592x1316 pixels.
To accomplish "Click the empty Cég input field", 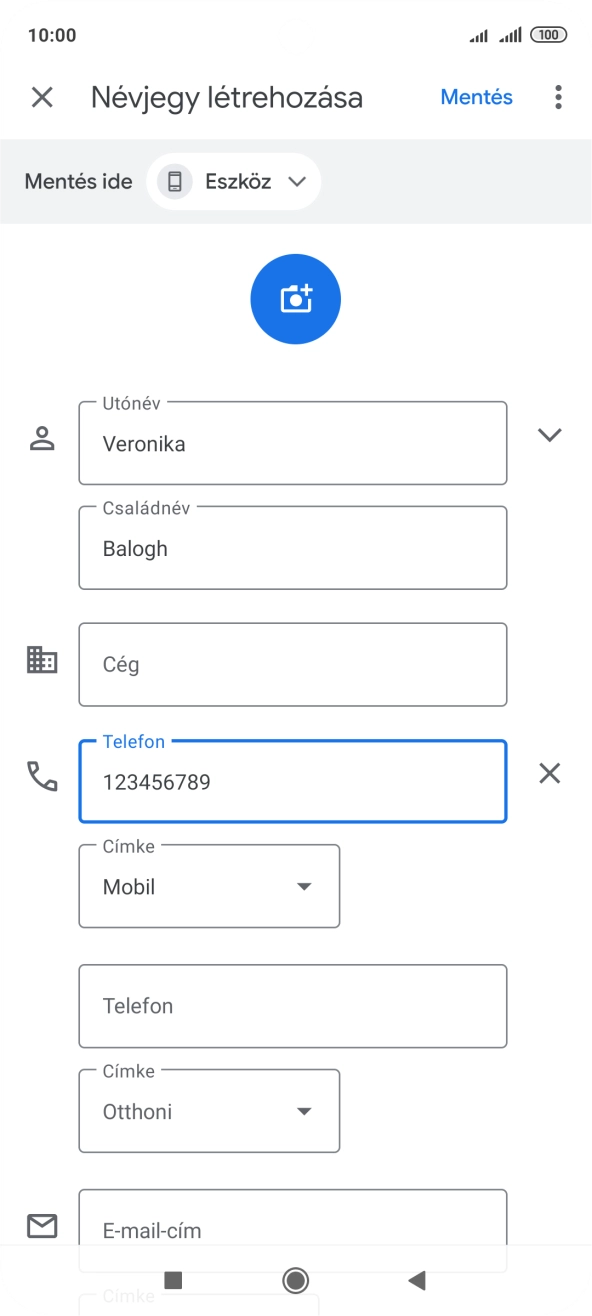I will (292, 664).
